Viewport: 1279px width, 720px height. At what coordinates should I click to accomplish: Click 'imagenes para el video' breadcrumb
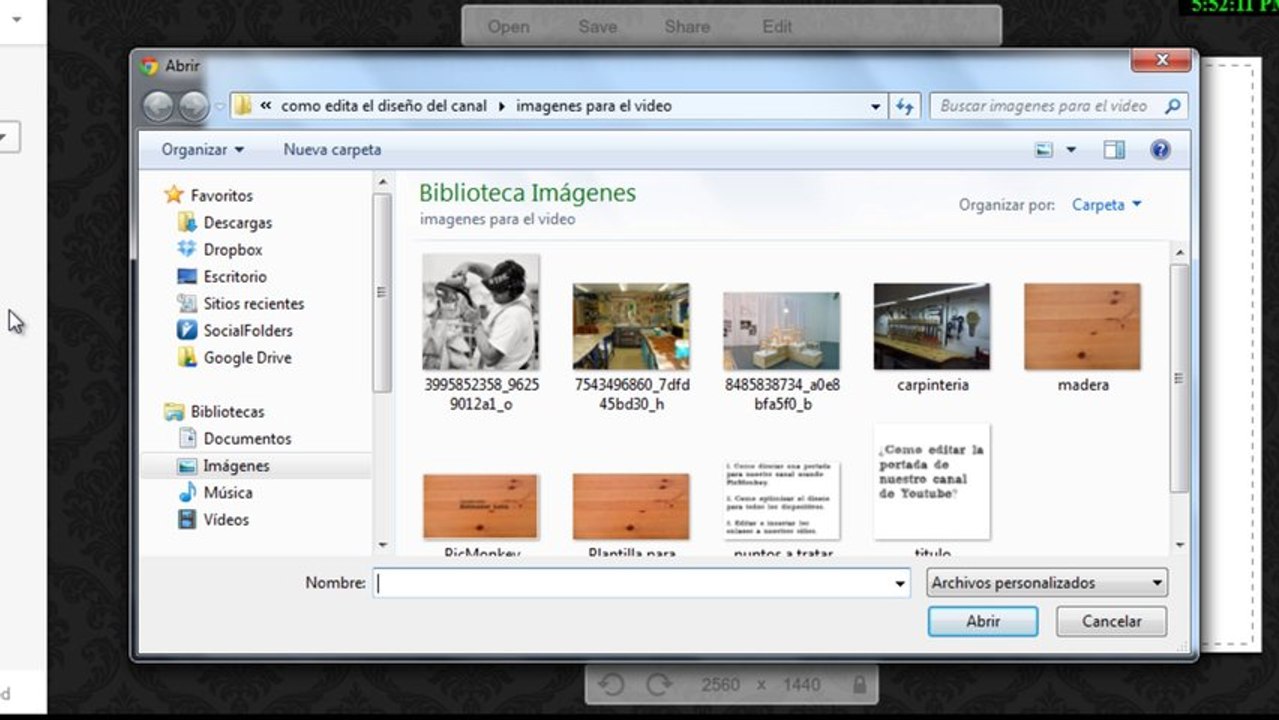pos(594,106)
